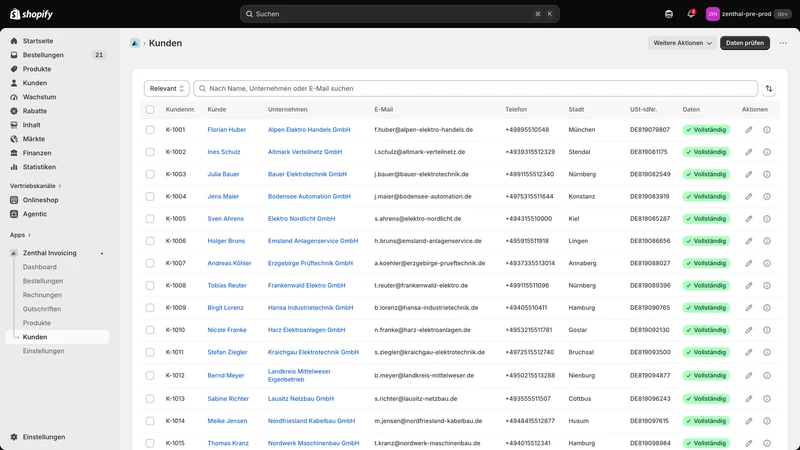This screenshot has width=800, height=450.
Task: Click the Daten prüfen button
Action: [745, 43]
